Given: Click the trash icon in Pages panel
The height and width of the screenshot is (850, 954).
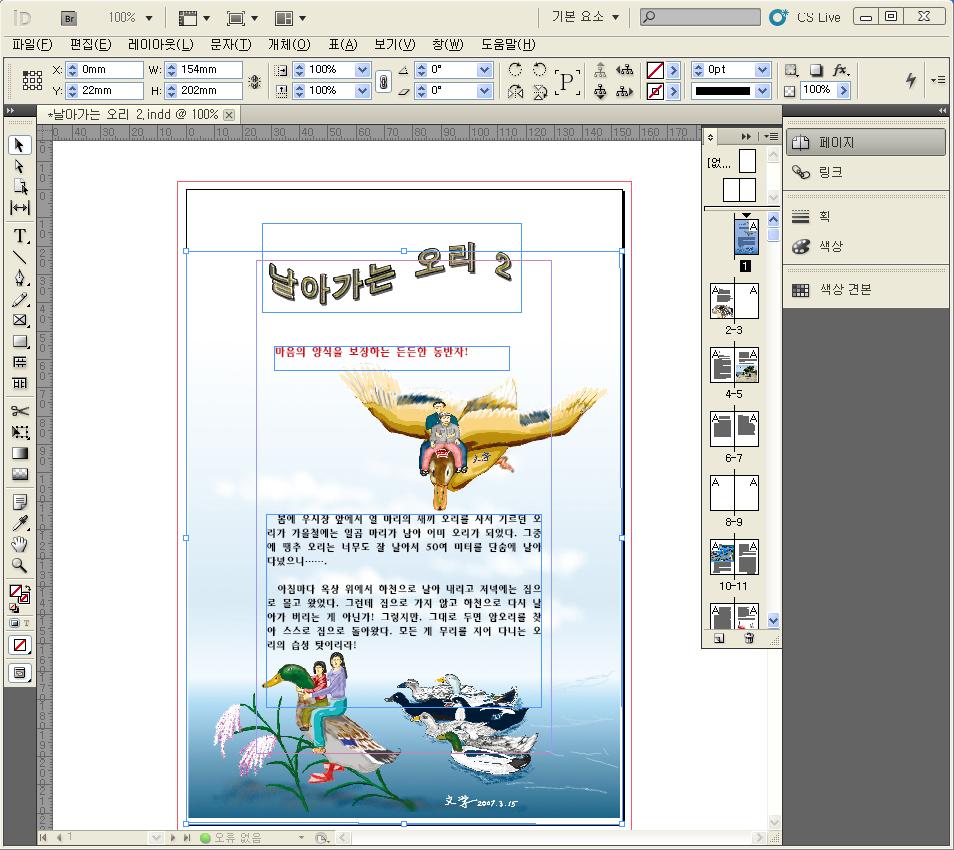Looking at the screenshot, I should pyautogui.click(x=748, y=638).
